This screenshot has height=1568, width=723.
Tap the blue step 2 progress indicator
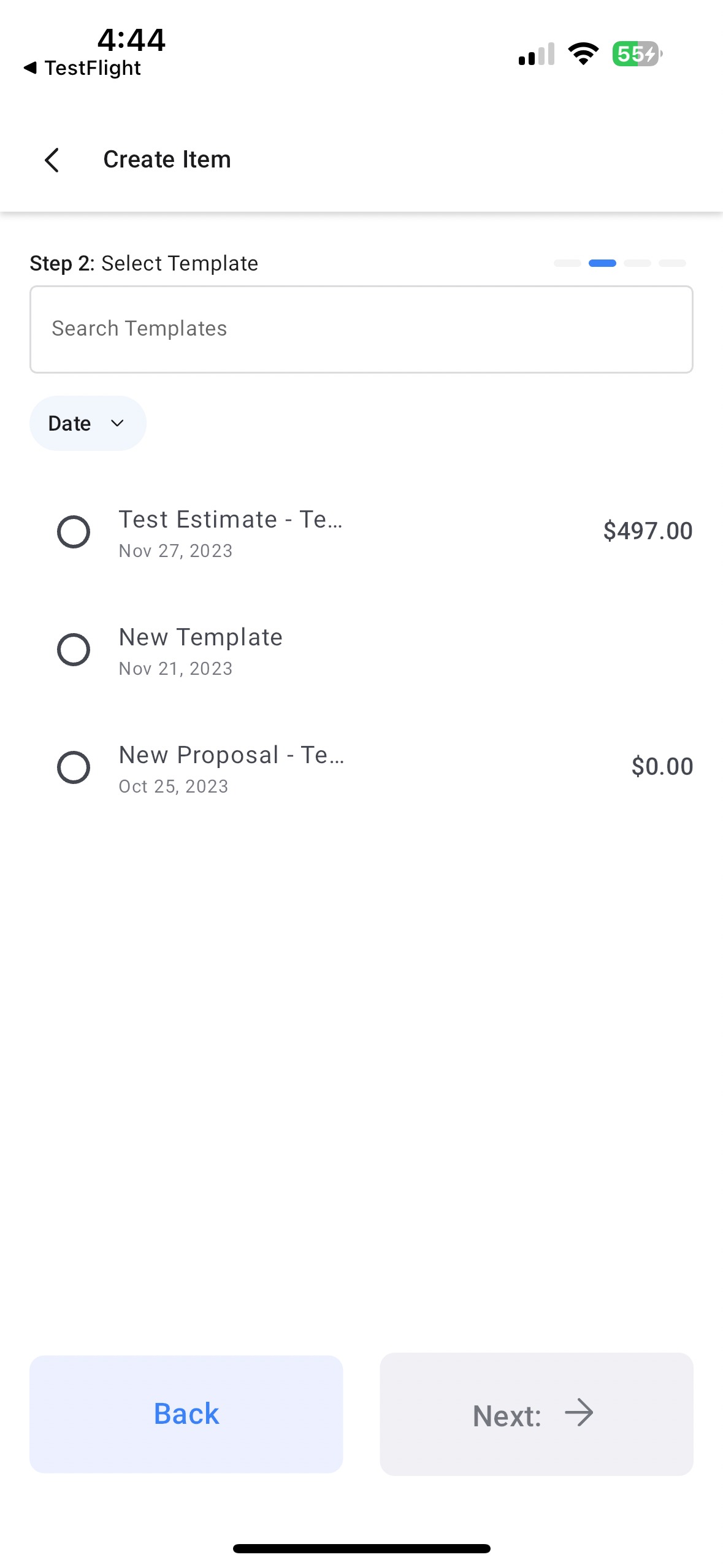coord(602,263)
